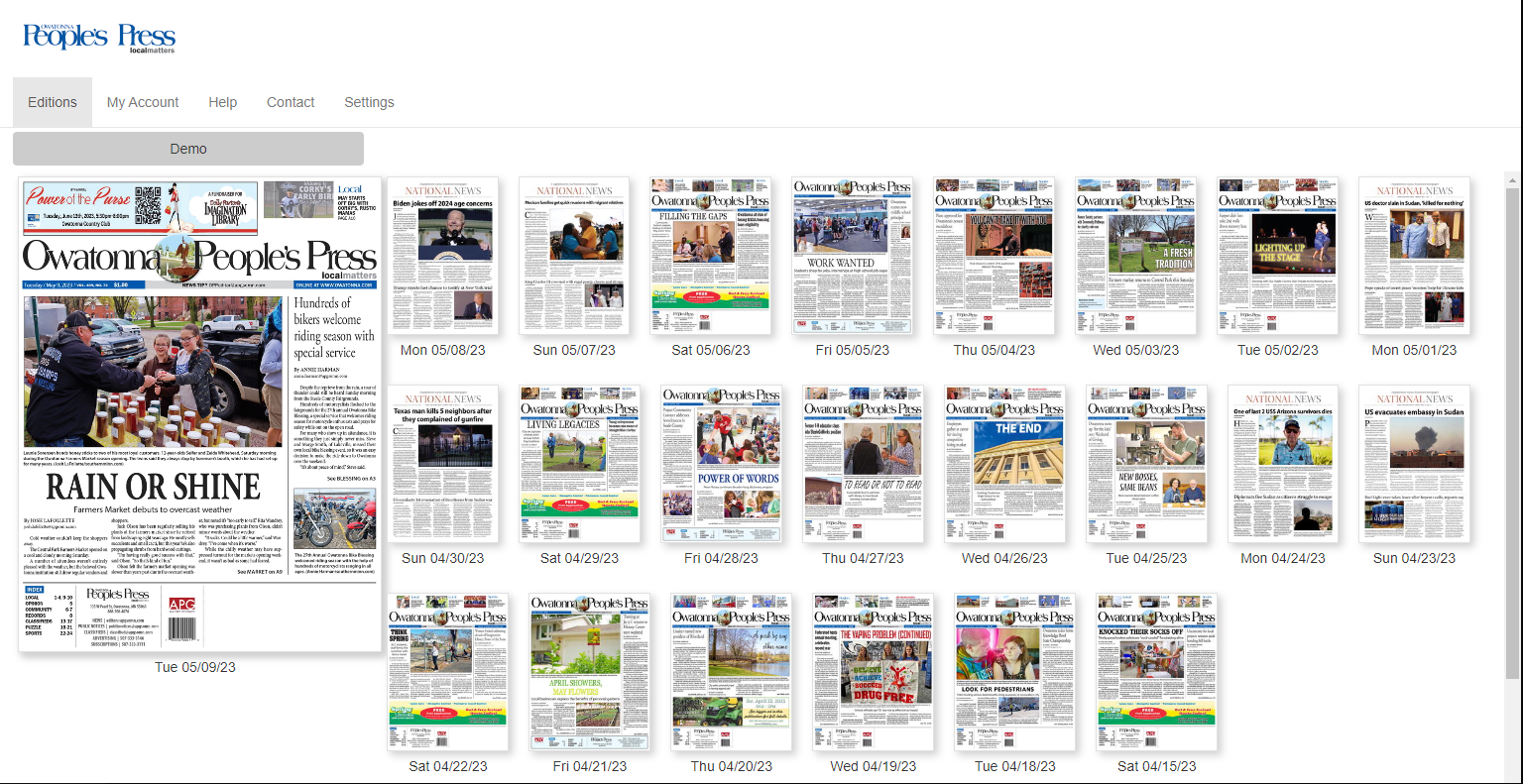Click the Owatonna People's Press logo
This screenshot has height=784, width=1523.
[x=99, y=38]
